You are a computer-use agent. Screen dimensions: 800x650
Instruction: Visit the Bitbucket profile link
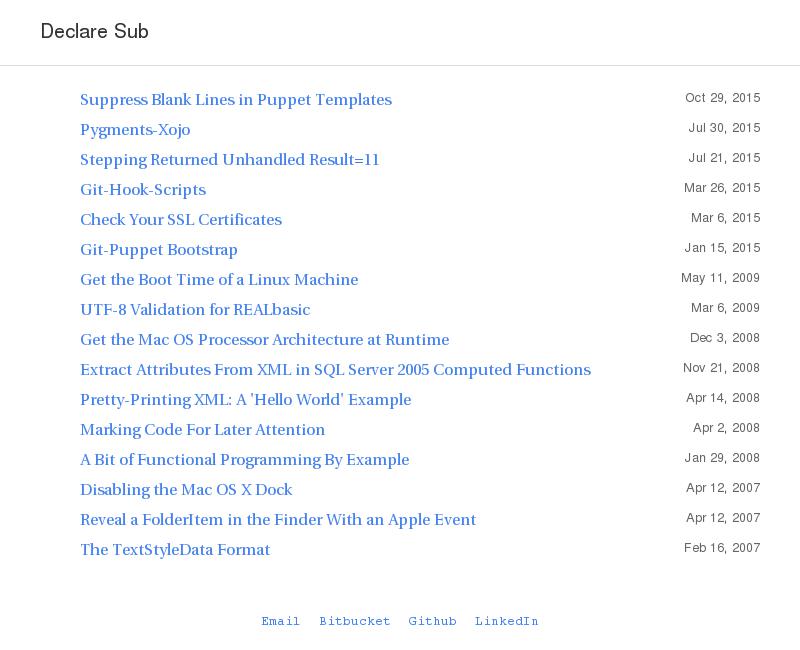(355, 621)
